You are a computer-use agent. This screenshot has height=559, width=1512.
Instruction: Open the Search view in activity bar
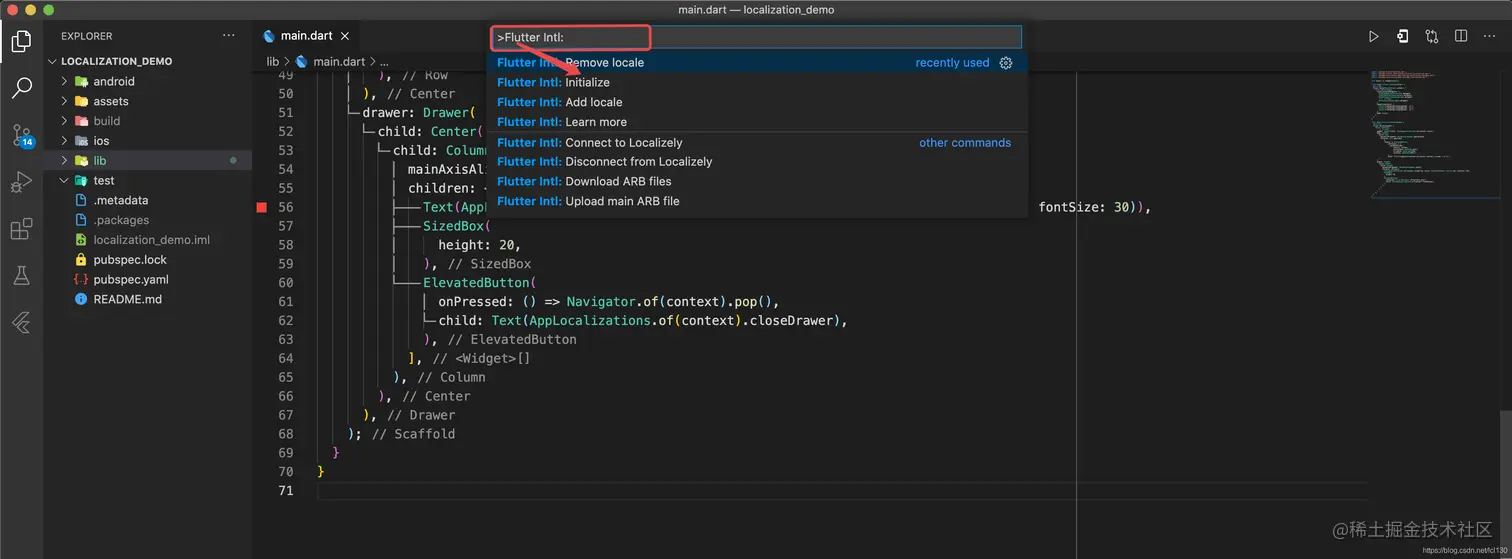point(21,89)
